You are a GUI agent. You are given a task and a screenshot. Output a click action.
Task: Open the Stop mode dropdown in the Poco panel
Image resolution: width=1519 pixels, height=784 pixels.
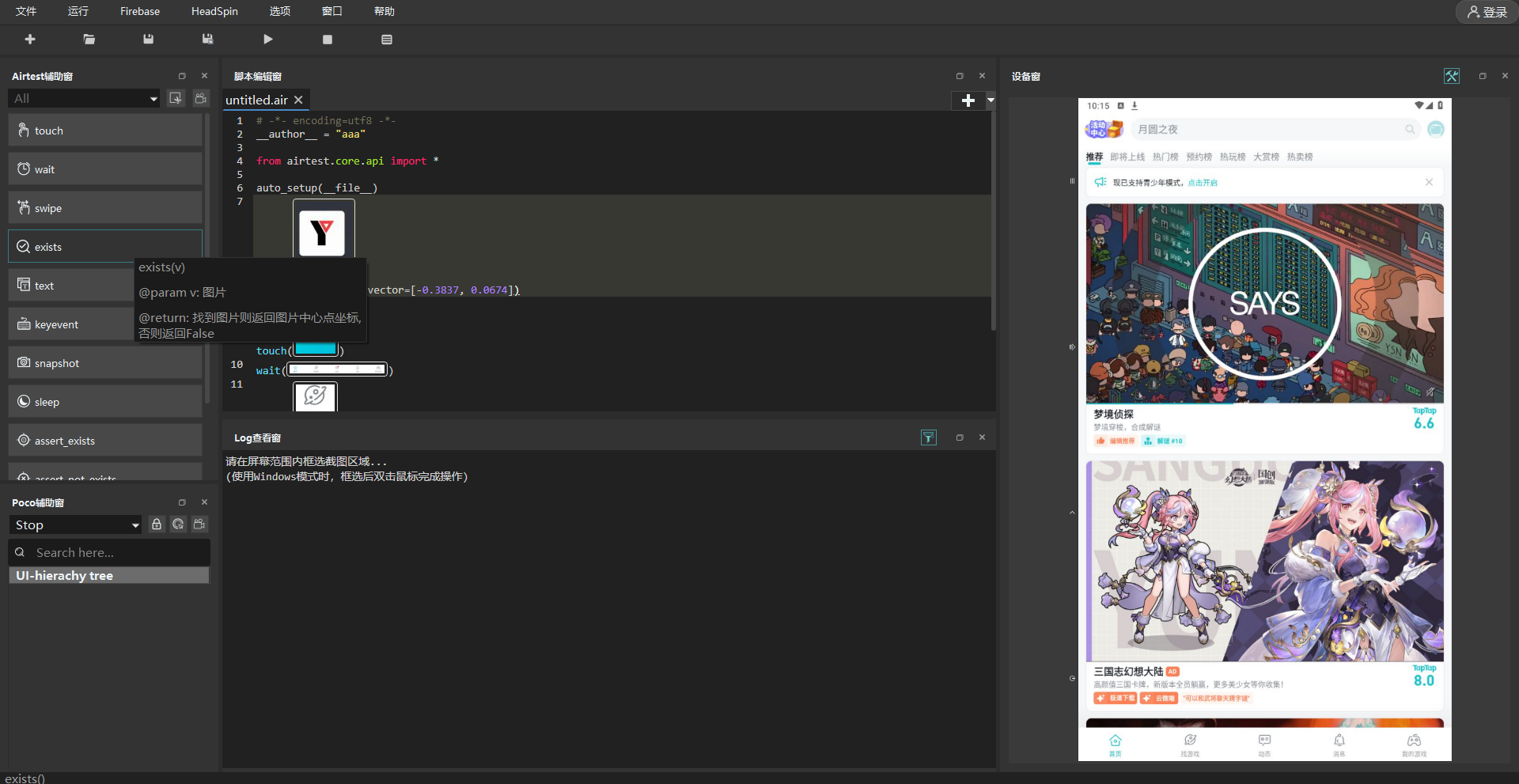coord(76,525)
